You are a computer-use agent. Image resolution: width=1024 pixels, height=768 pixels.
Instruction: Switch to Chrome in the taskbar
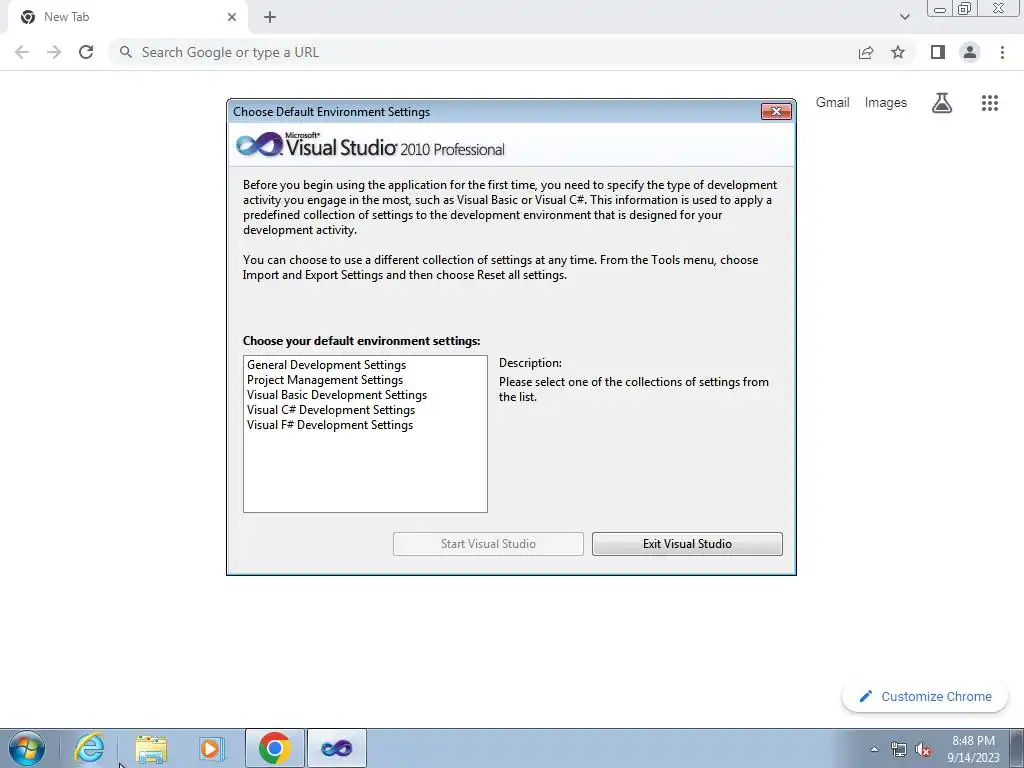pos(275,748)
